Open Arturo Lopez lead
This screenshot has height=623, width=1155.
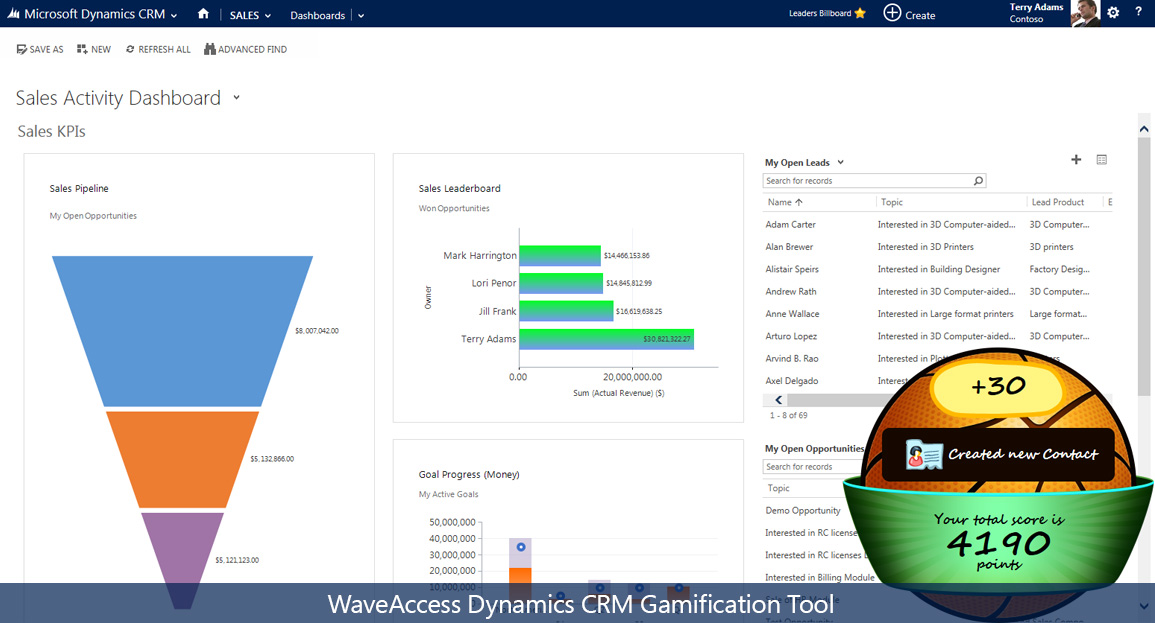point(791,337)
